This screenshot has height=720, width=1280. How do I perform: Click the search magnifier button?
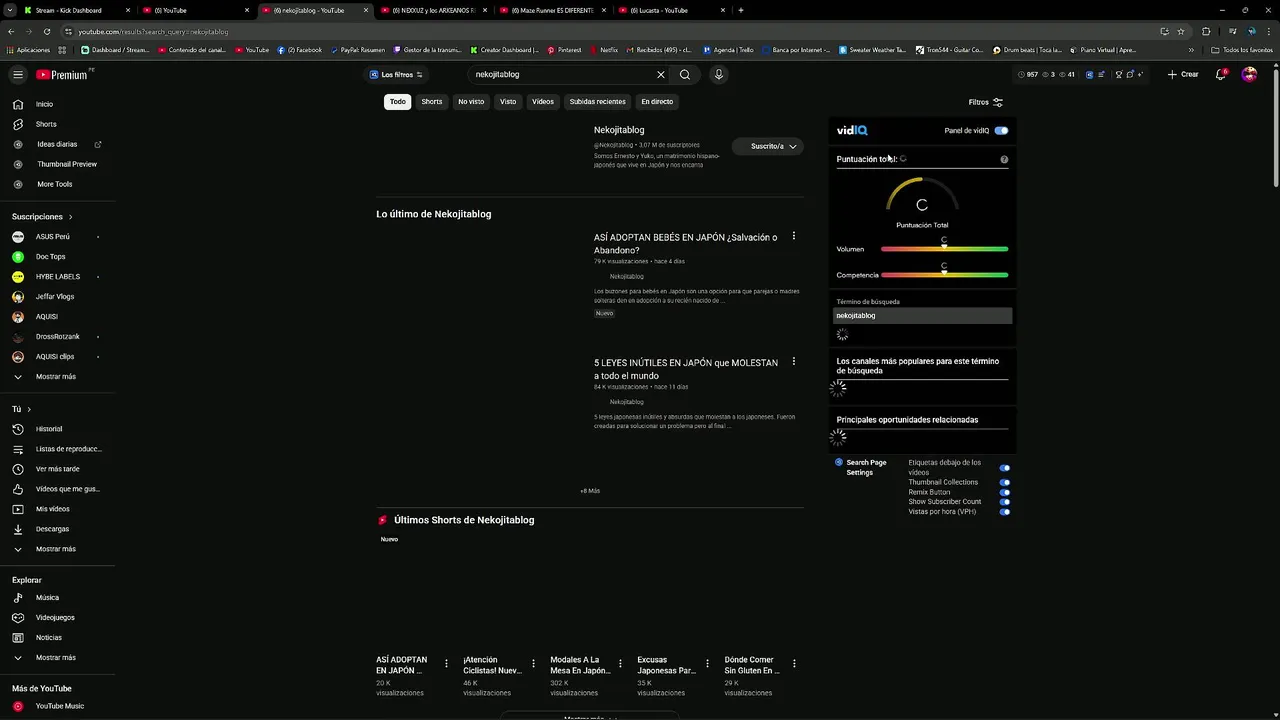coord(685,74)
